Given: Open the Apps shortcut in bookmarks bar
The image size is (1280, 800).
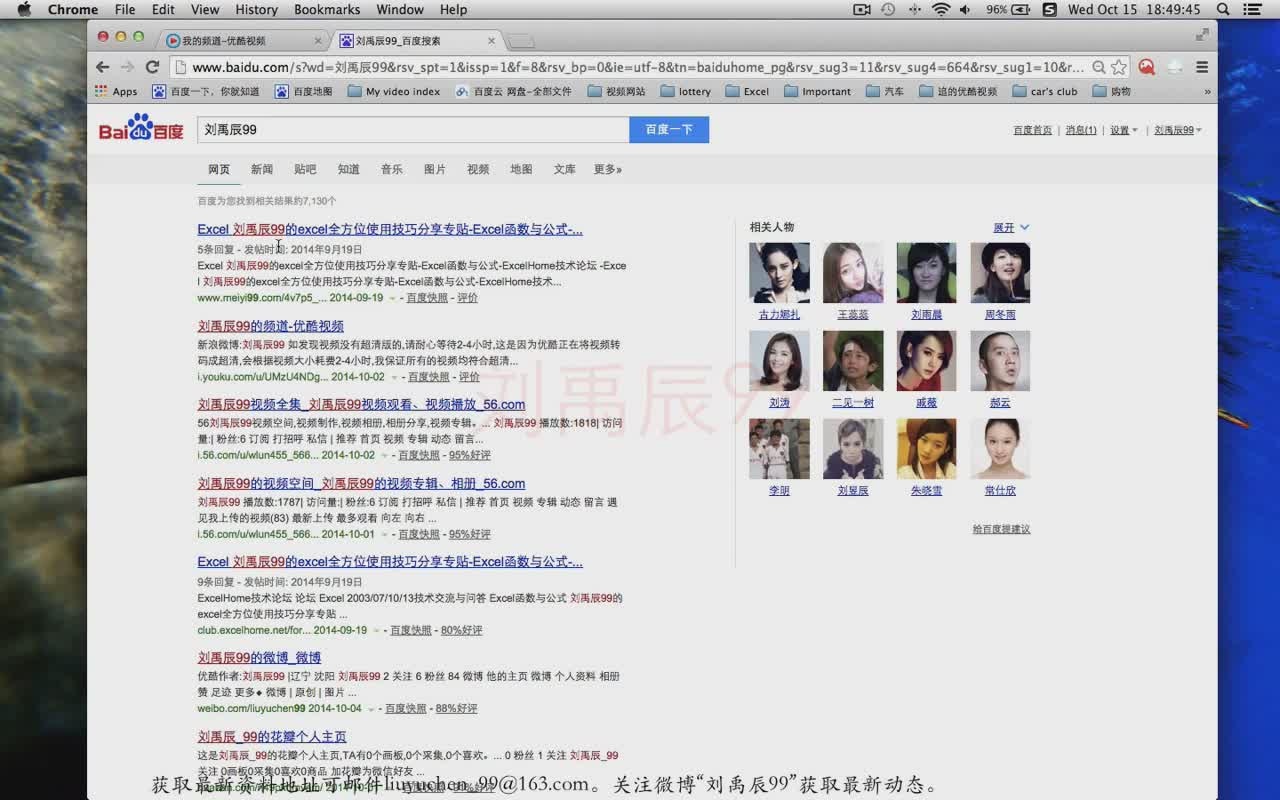Looking at the screenshot, I should [116, 91].
